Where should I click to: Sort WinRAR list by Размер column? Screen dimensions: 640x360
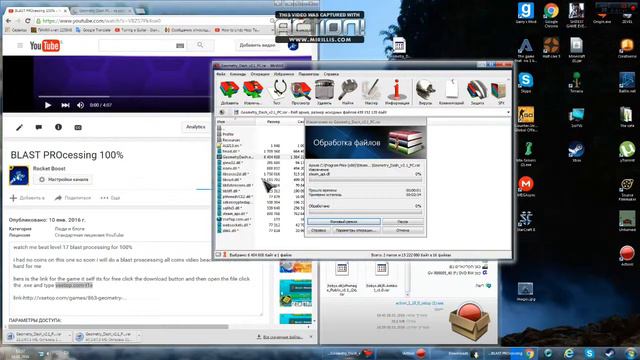coord(273,122)
